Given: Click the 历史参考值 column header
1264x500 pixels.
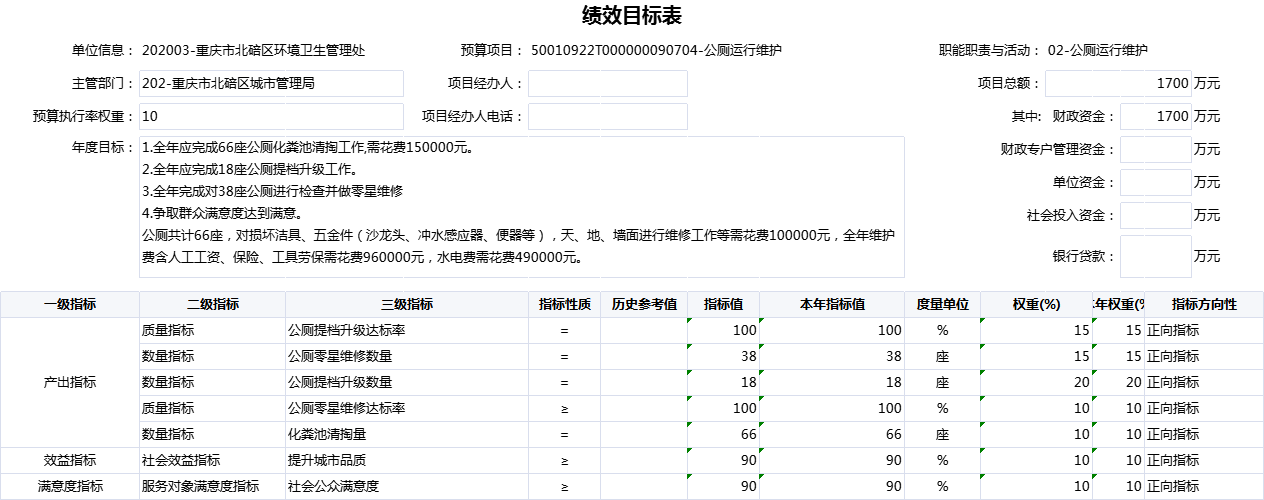Looking at the screenshot, I should pyautogui.click(x=644, y=305).
